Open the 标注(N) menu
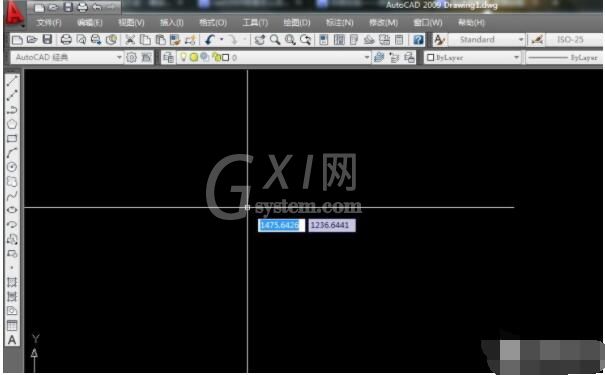This screenshot has height=375, width=605. pos(340,23)
